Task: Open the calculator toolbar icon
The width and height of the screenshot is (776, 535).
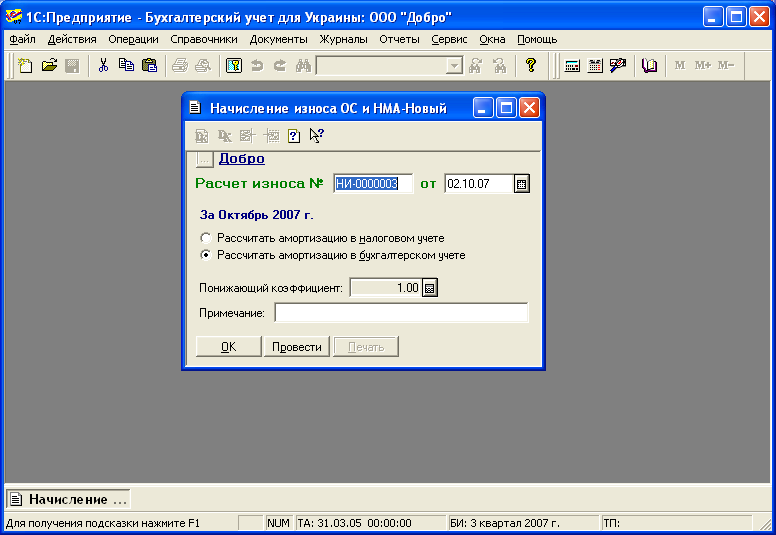Action: click(572, 65)
